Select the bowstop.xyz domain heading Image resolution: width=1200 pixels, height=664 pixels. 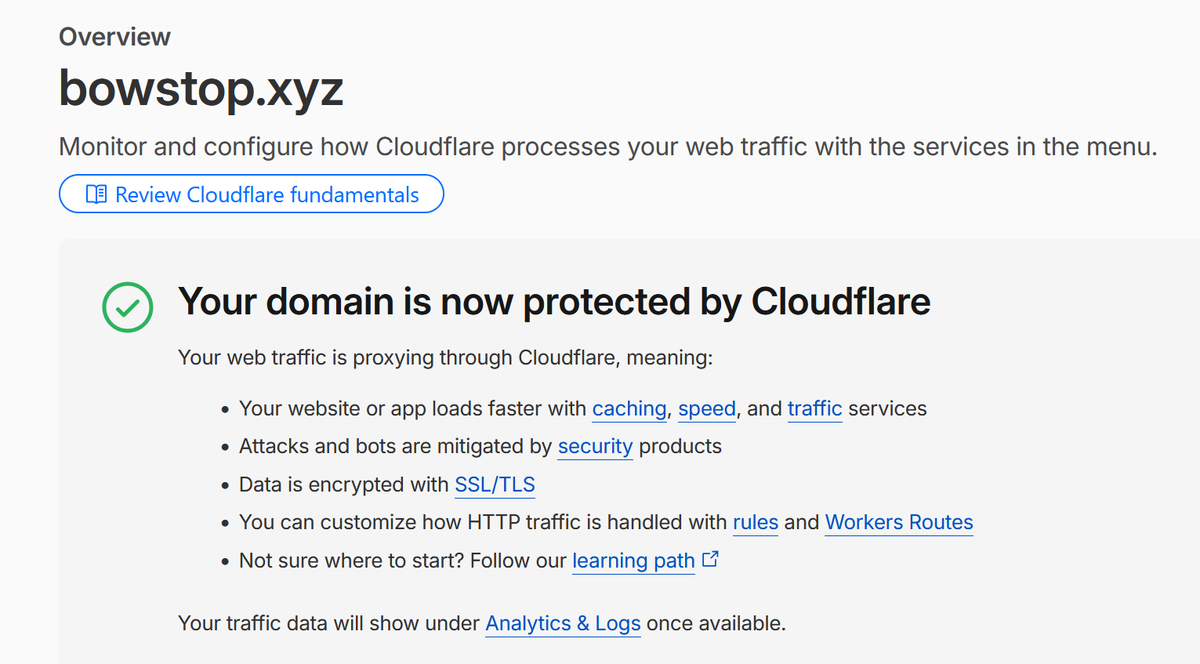pos(201,89)
